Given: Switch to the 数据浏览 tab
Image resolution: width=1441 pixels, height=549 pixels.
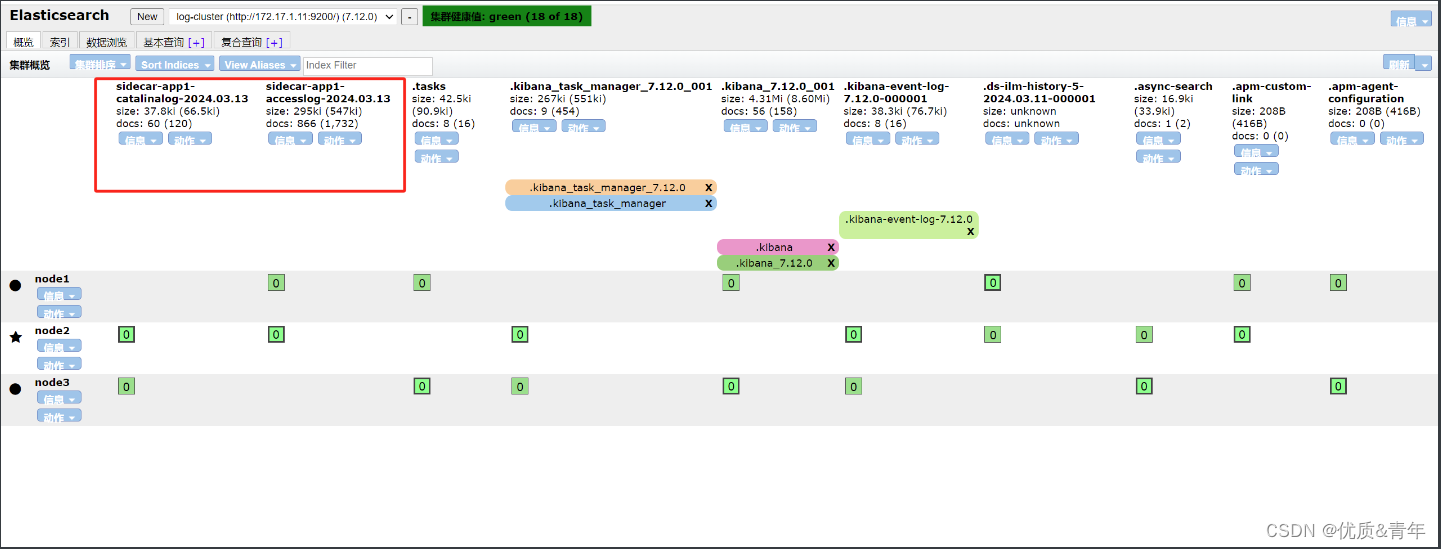Looking at the screenshot, I should tap(106, 42).
